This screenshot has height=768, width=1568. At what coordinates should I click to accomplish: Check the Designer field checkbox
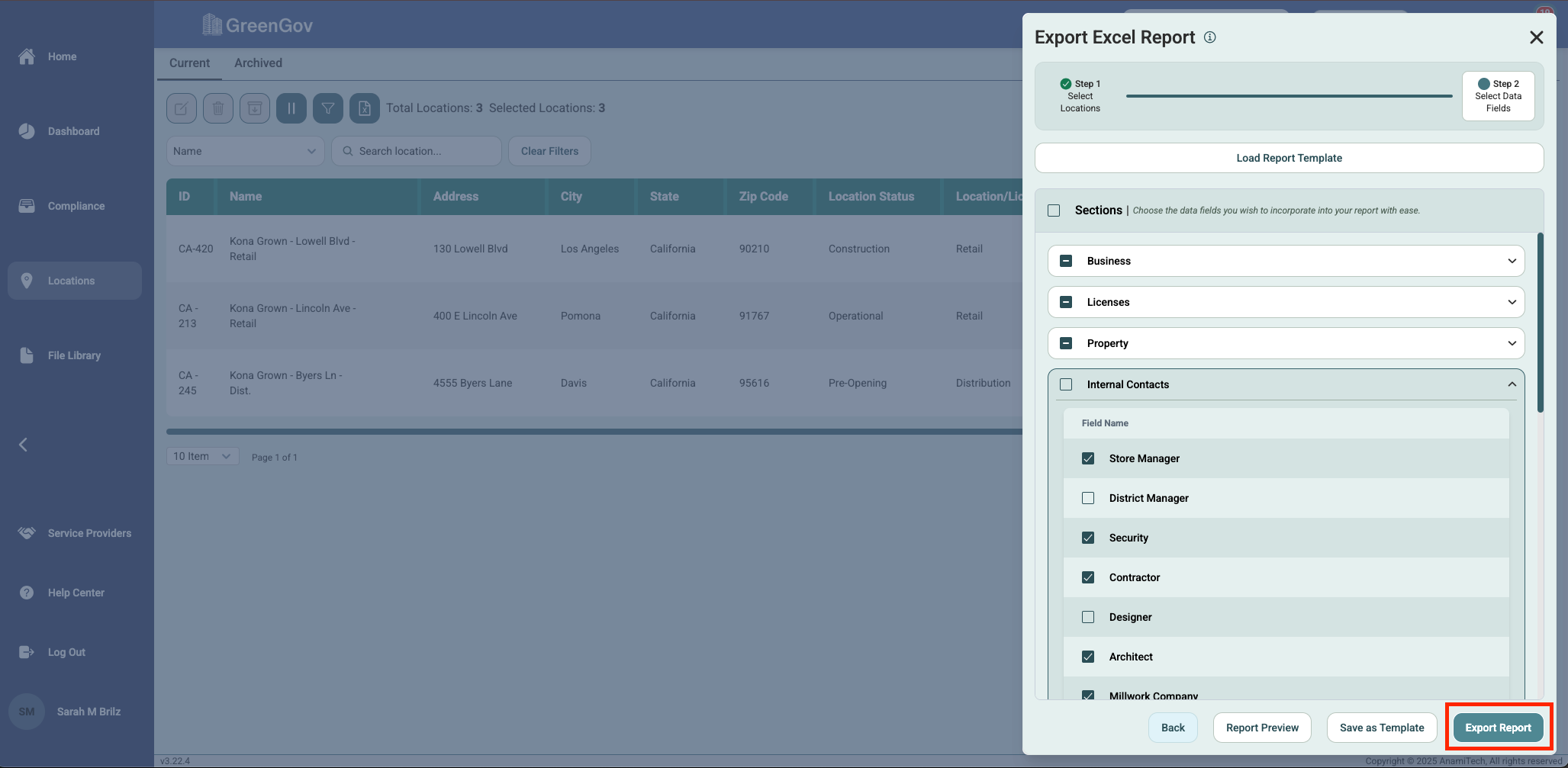1088,617
